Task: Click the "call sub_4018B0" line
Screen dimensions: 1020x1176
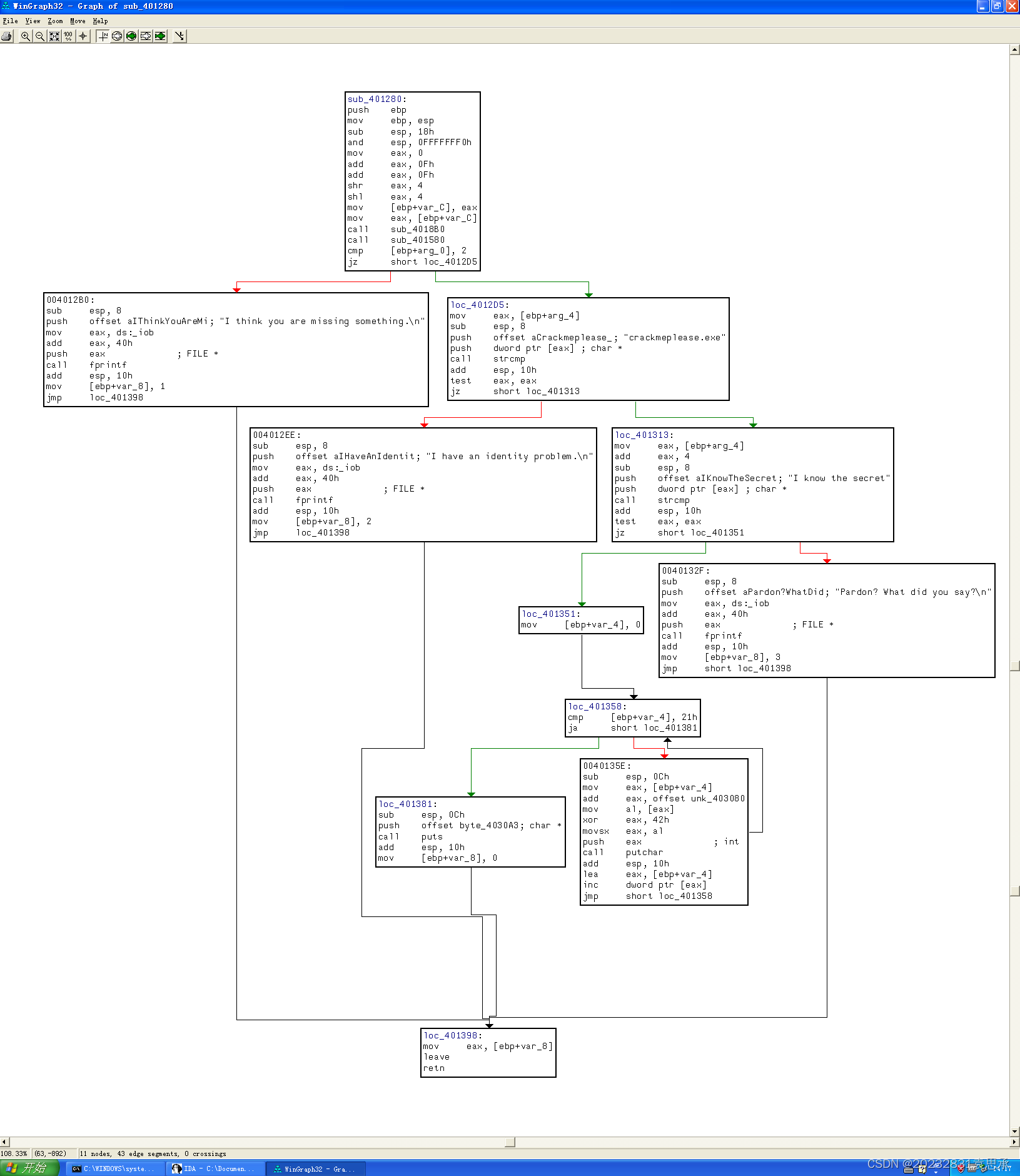Action: [396, 229]
